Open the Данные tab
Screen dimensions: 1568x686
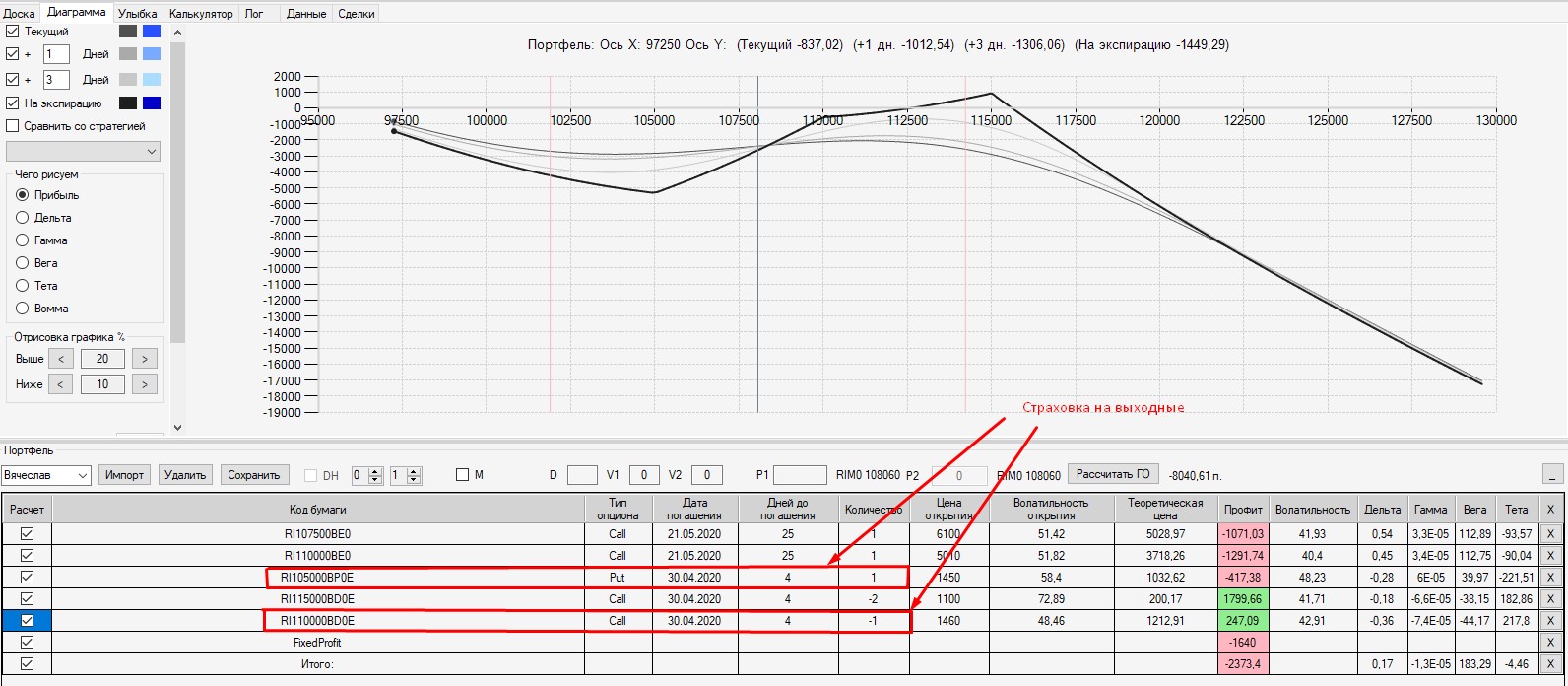(306, 14)
